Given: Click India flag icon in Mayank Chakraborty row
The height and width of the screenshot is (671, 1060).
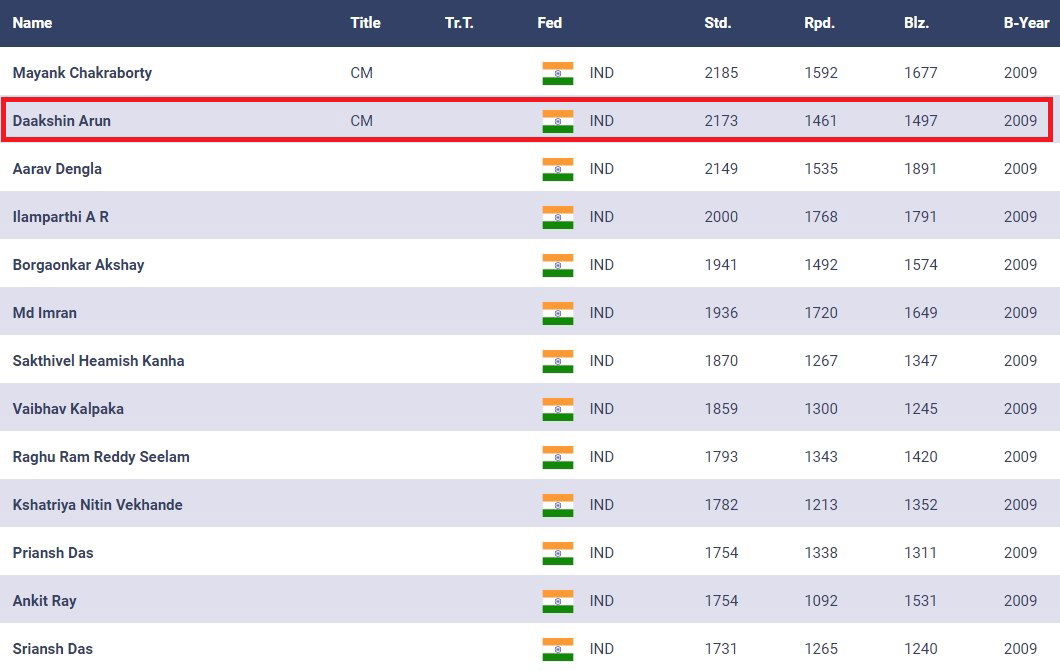Looking at the screenshot, I should point(557,73).
